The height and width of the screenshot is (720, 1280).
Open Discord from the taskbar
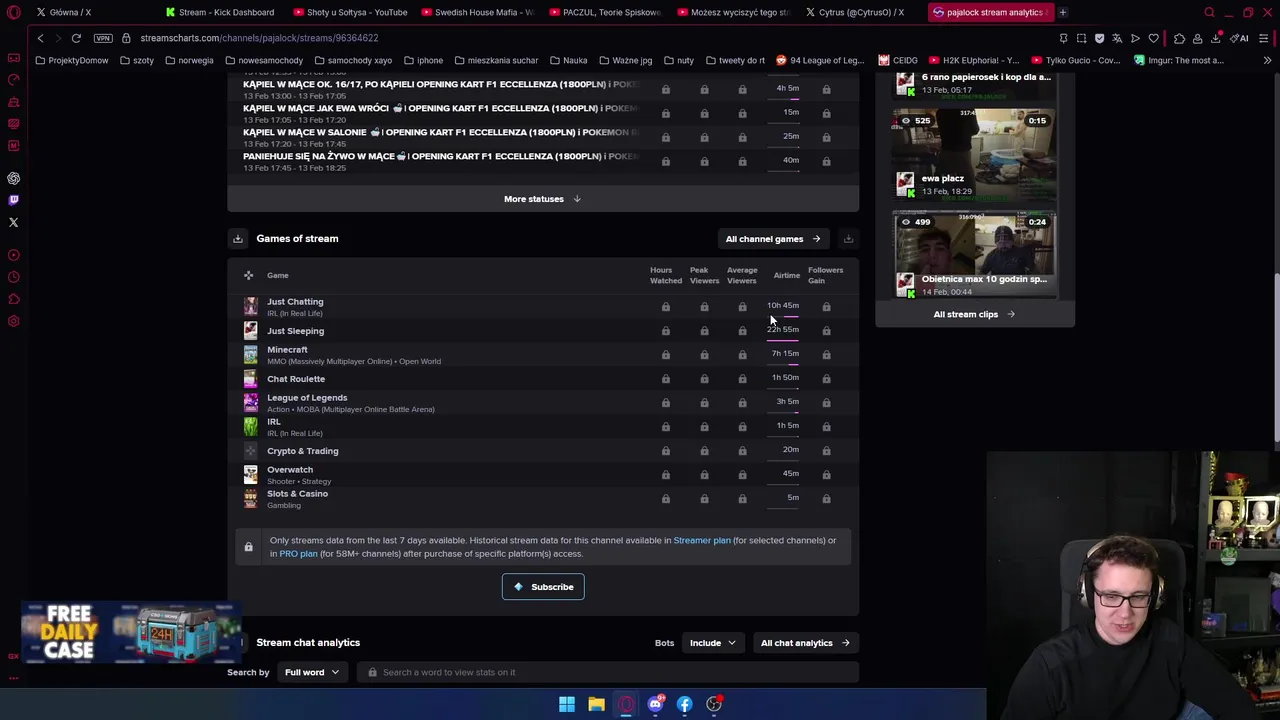[x=655, y=704]
